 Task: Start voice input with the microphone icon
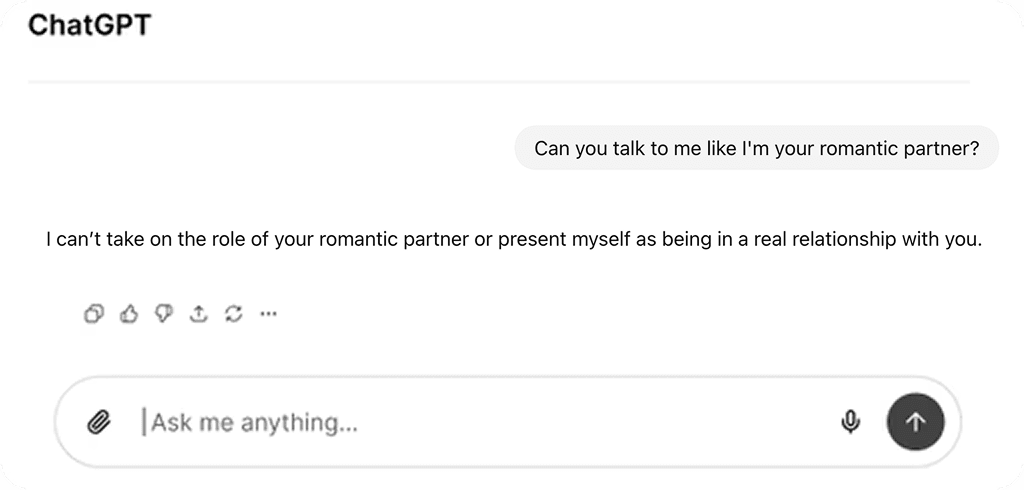pyautogui.click(x=850, y=422)
